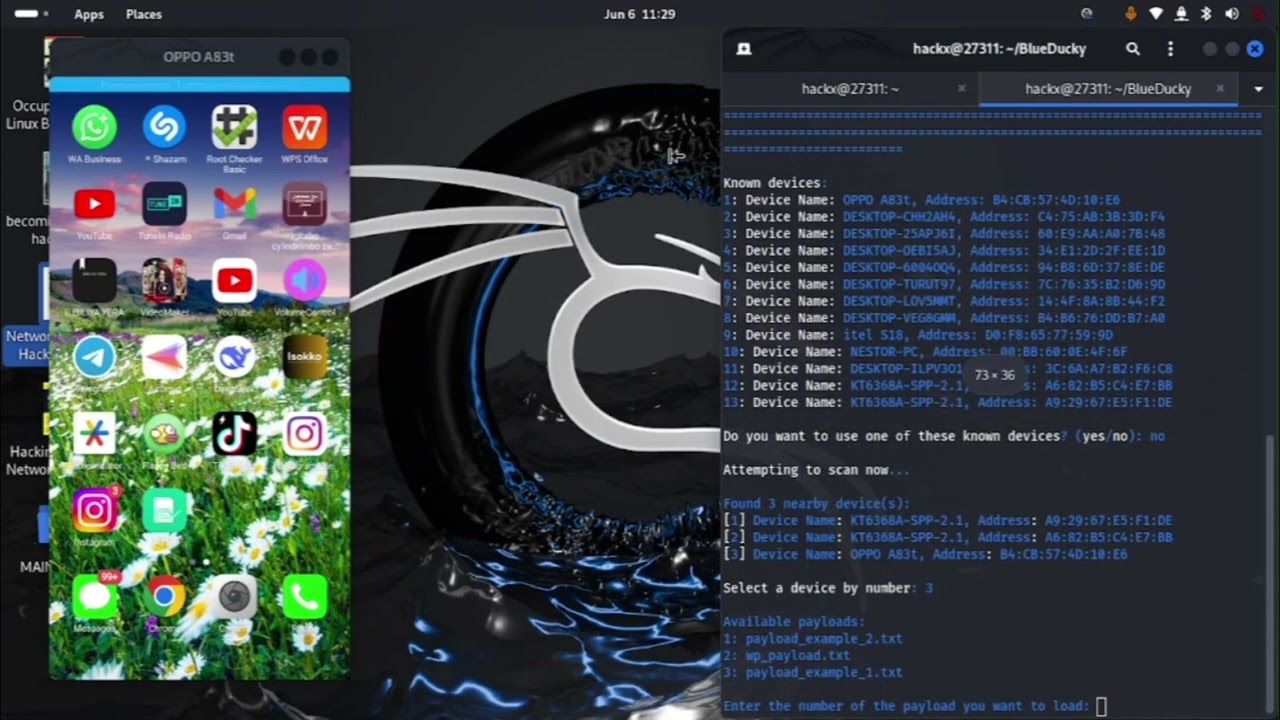This screenshot has height=720, width=1280.
Task: Click 'Found 3 nearby device(s)' text
Action: pyautogui.click(x=816, y=503)
